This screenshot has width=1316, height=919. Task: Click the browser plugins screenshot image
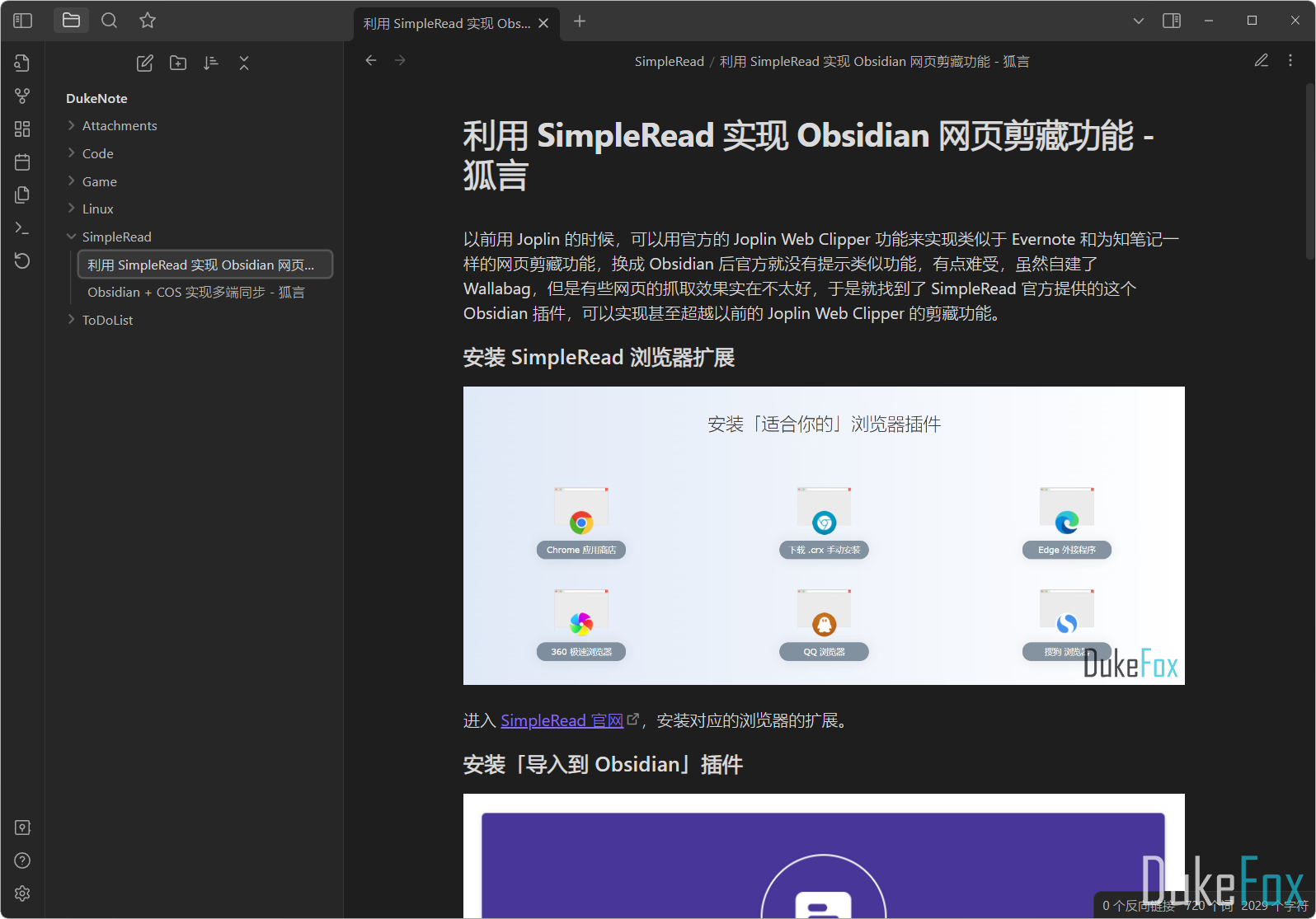point(824,536)
